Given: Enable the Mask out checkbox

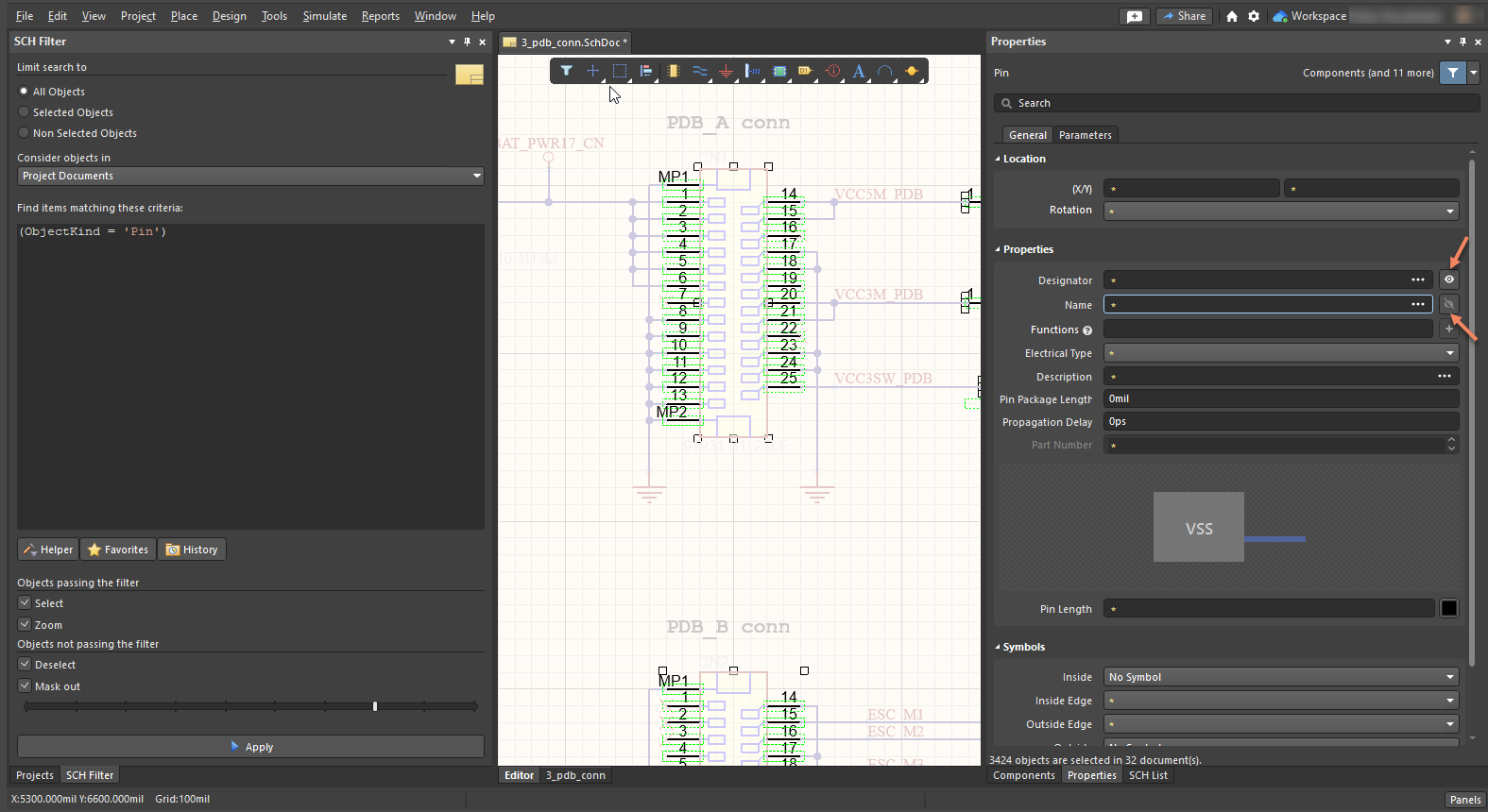Looking at the screenshot, I should pos(26,686).
